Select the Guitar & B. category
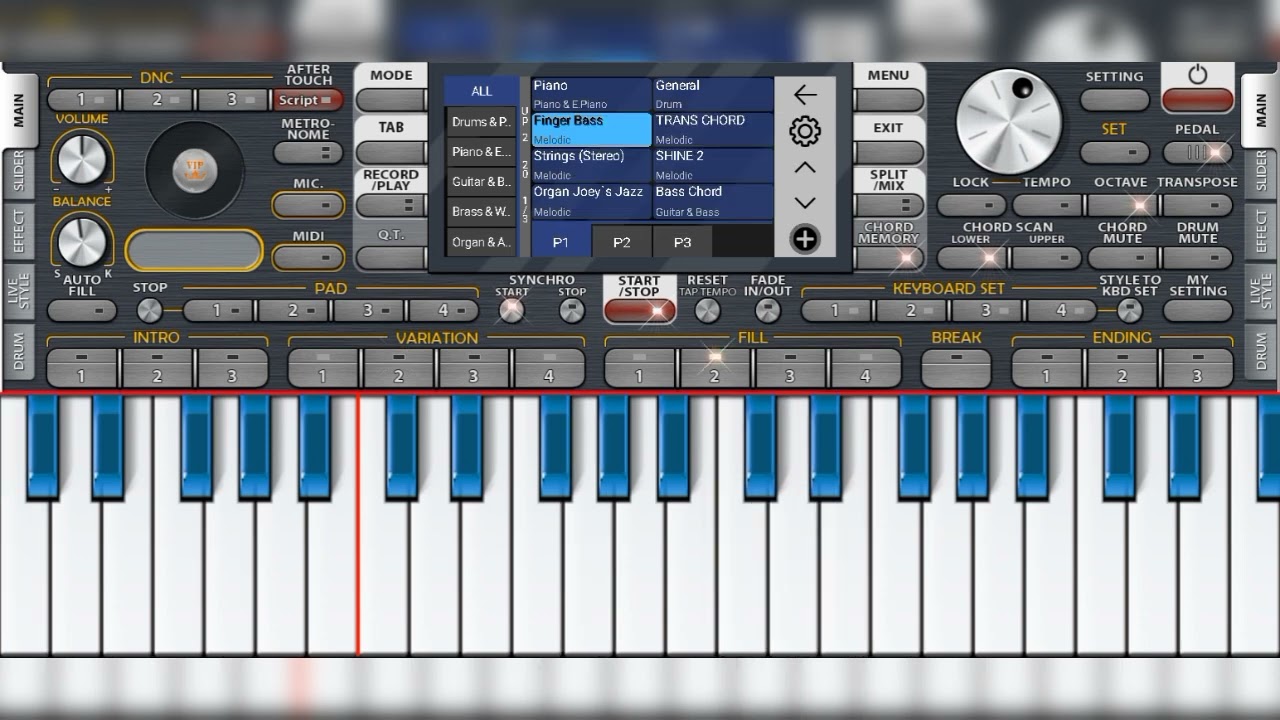1280x720 pixels. [482, 182]
